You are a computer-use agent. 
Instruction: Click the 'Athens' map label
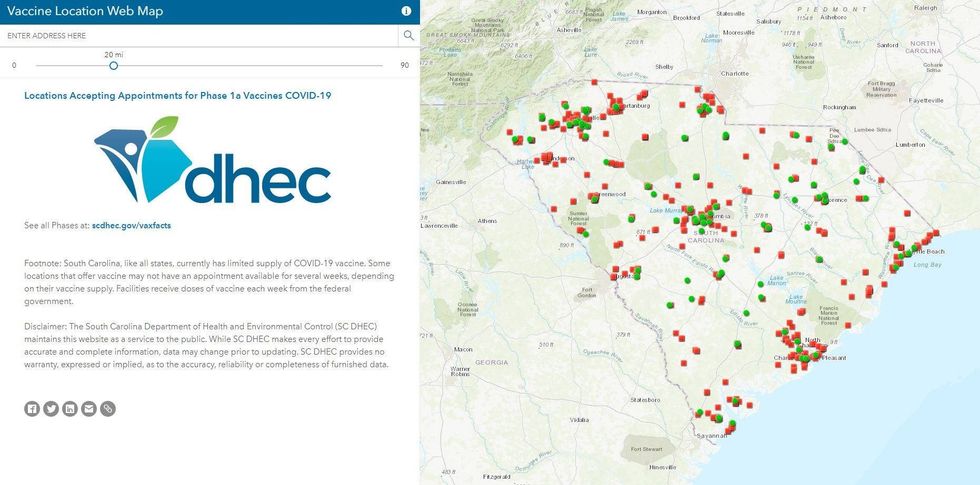tap(487, 221)
